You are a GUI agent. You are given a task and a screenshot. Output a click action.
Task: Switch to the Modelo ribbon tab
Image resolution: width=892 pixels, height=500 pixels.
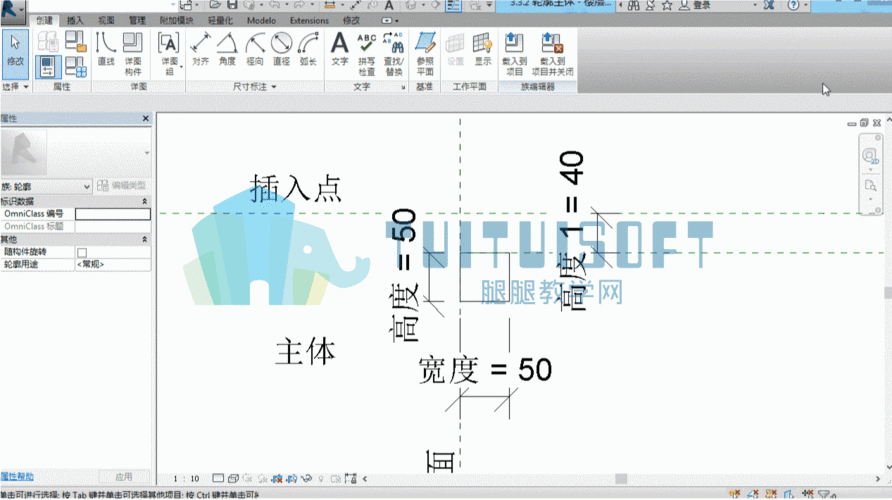point(261,20)
